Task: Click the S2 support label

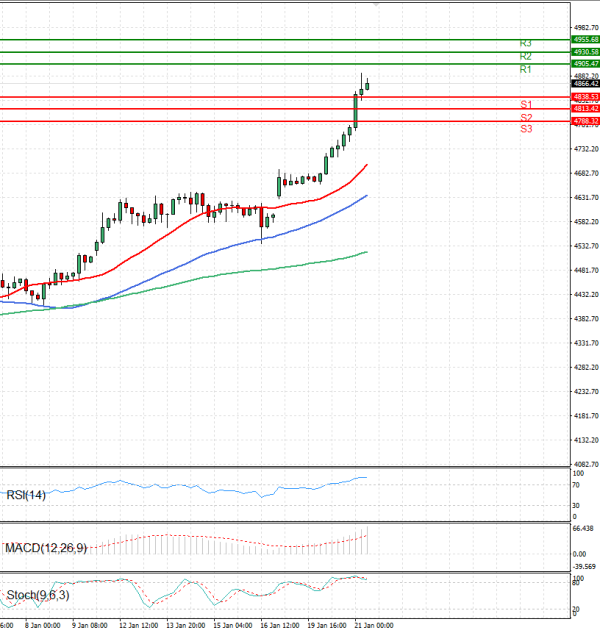Action: (x=525, y=117)
